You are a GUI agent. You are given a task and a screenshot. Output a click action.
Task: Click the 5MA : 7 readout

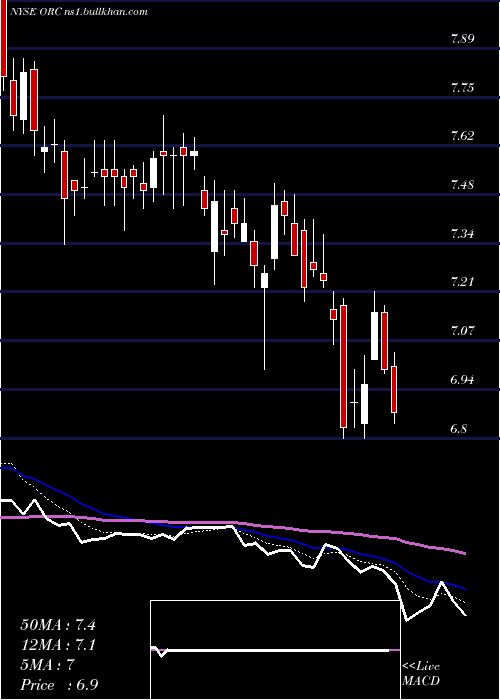coord(47,665)
